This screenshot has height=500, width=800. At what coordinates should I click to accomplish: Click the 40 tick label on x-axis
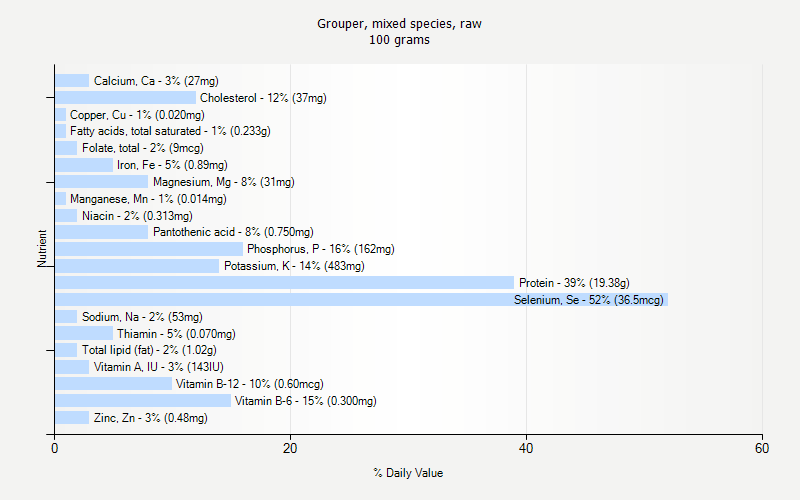point(526,449)
